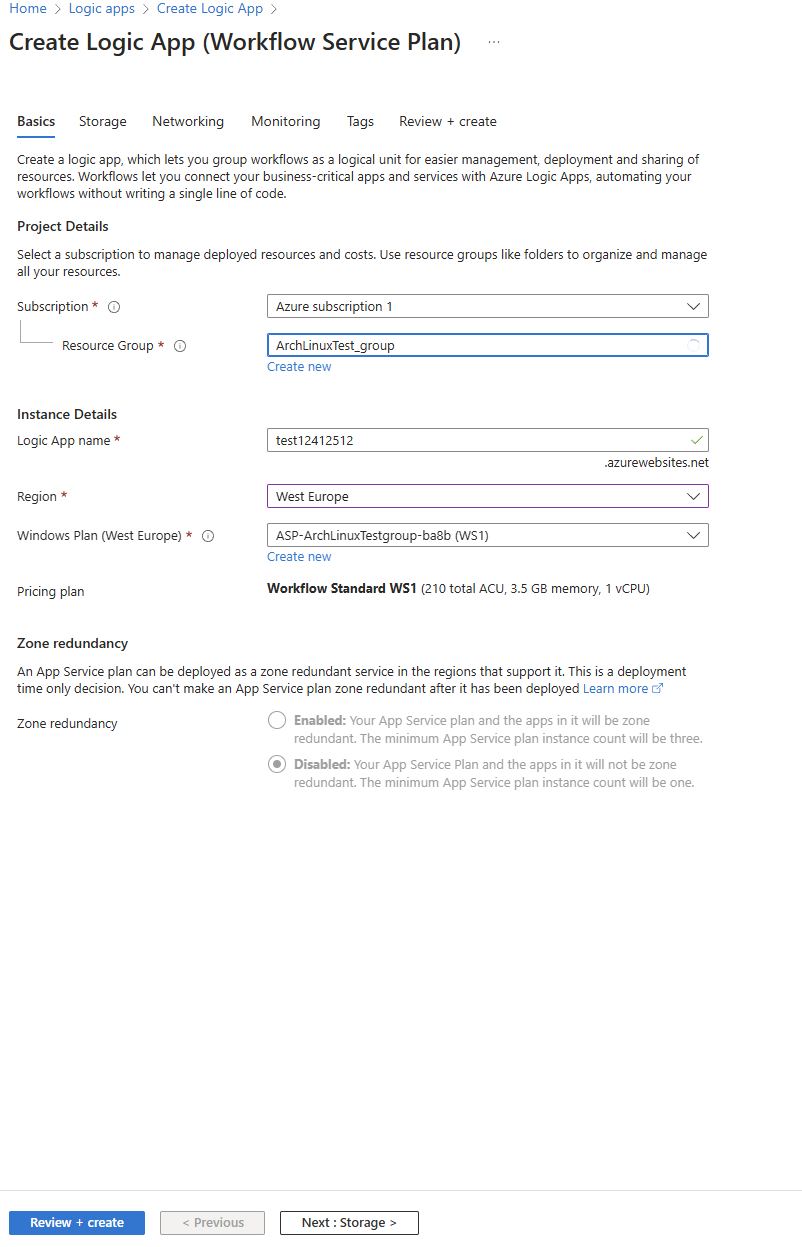Switch to the Storage tab
Viewport: 802px width, 1247px height.
click(x=103, y=122)
